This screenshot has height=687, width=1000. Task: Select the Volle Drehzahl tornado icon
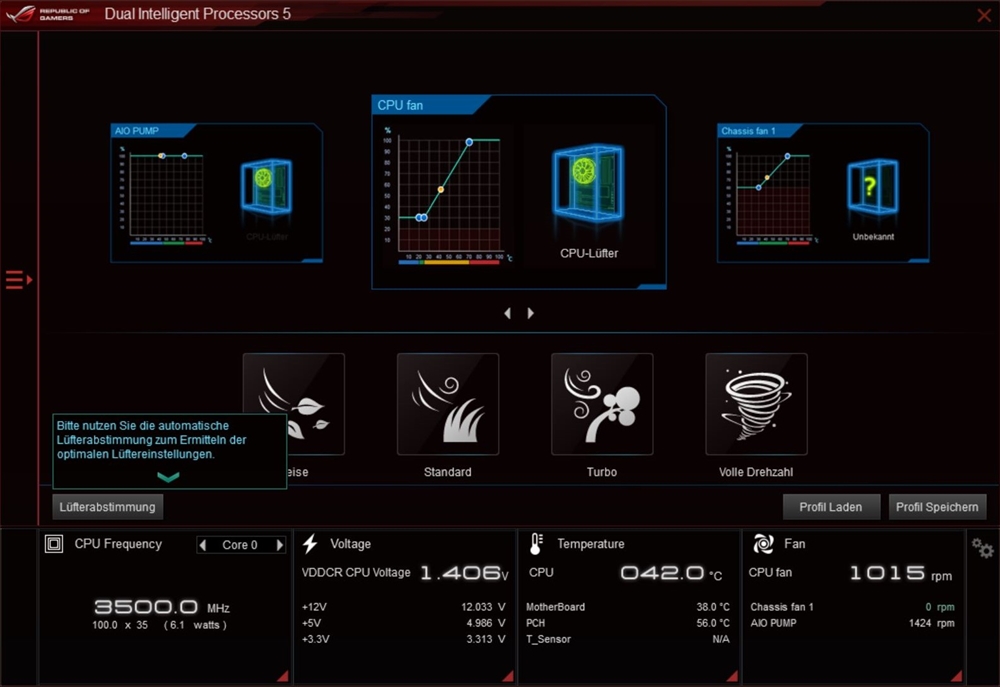[x=756, y=404]
